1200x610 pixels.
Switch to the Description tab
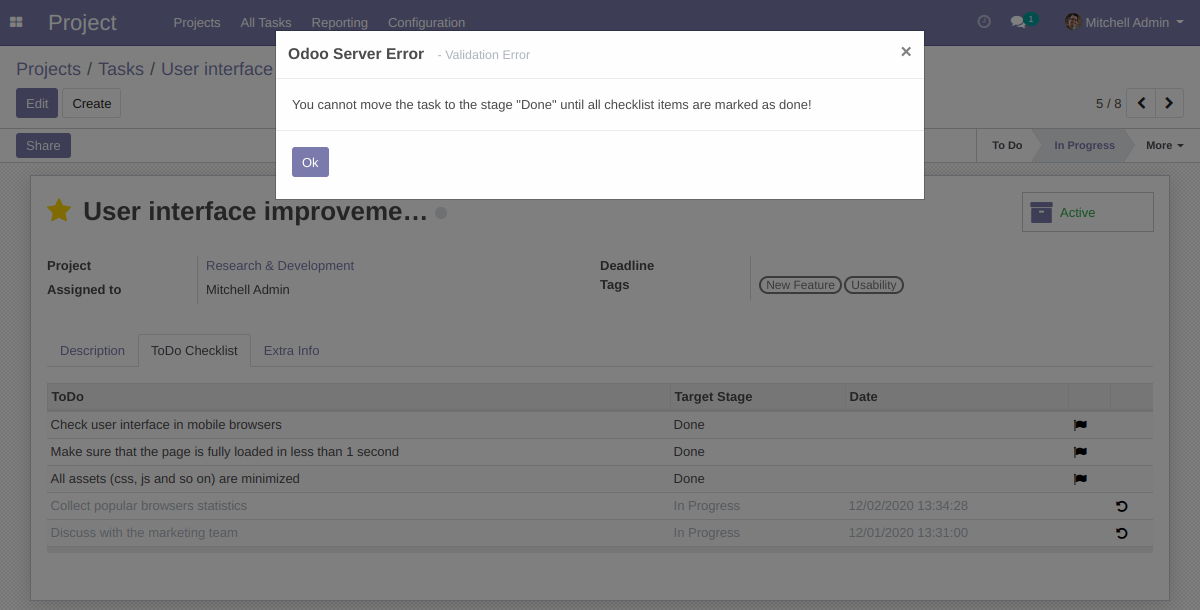click(x=92, y=350)
